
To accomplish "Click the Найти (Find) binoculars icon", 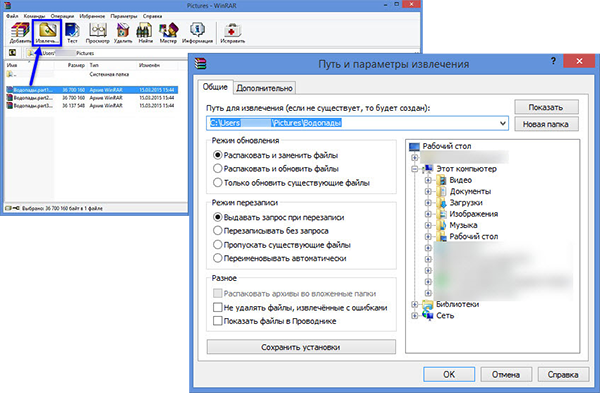I will 145,33.
